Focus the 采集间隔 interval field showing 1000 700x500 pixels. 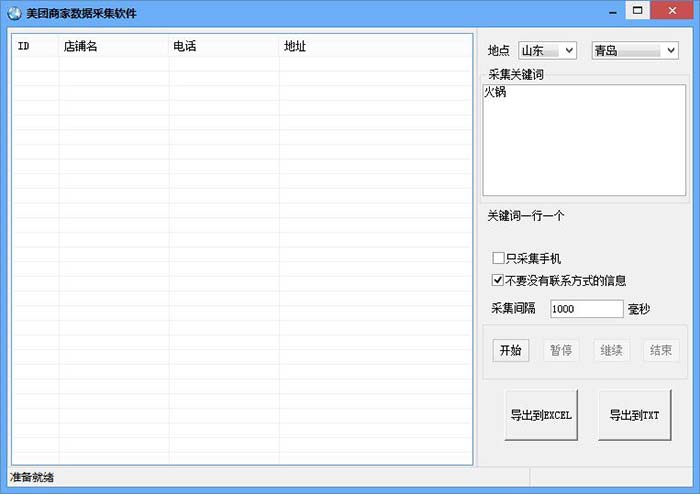point(587,309)
